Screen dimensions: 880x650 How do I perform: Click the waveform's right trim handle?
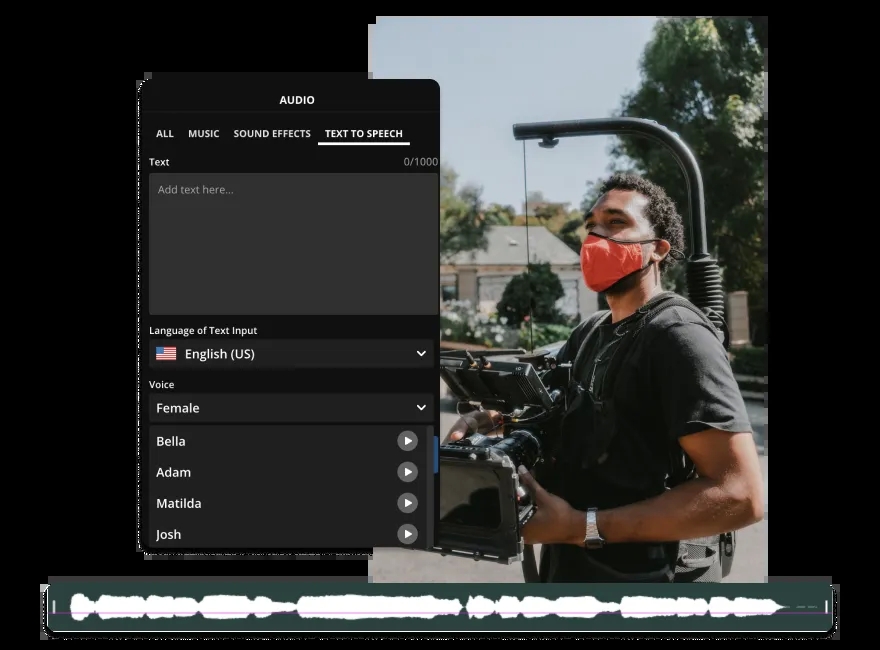(826, 607)
